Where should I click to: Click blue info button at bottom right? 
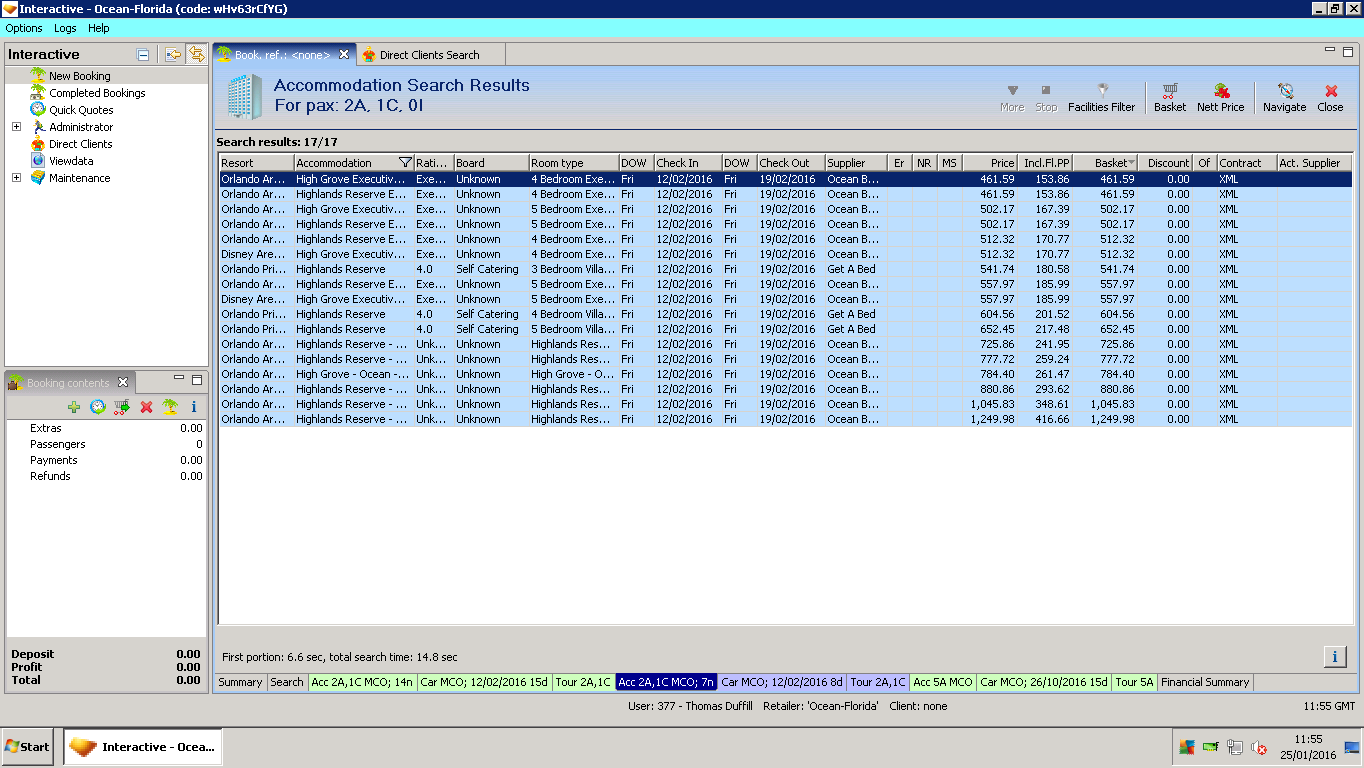tap(1334, 656)
